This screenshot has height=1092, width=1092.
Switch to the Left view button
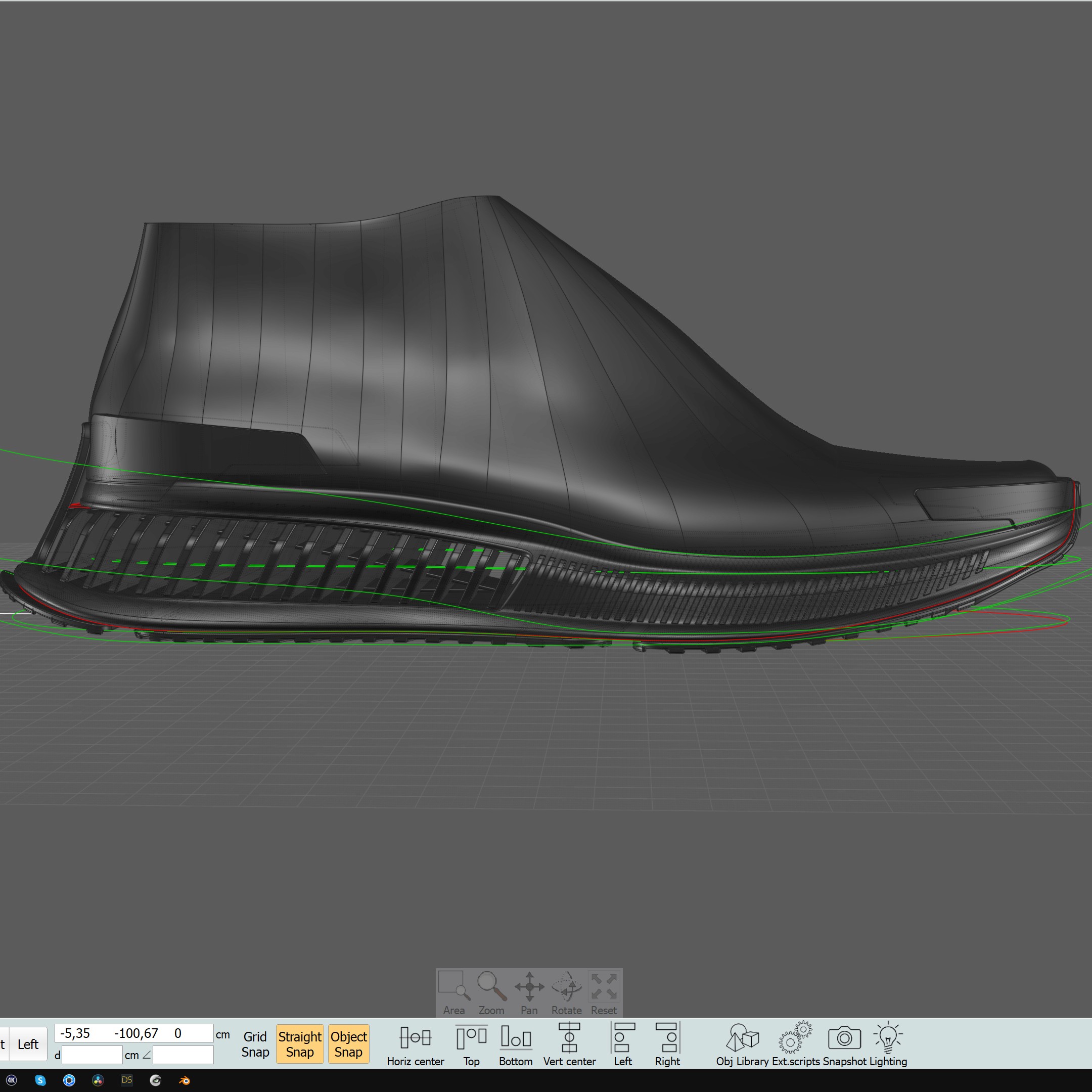[28, 1044]
